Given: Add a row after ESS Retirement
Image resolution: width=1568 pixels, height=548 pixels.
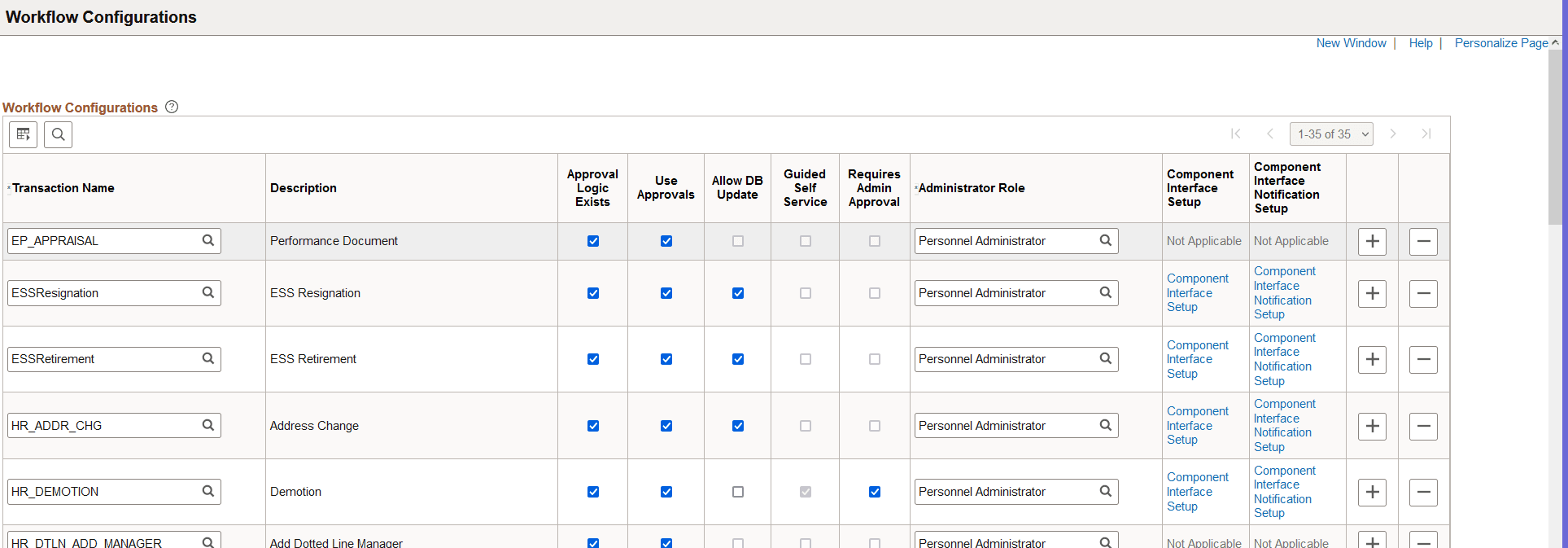Looking at the screenshot, I should tap(1372, 360).
